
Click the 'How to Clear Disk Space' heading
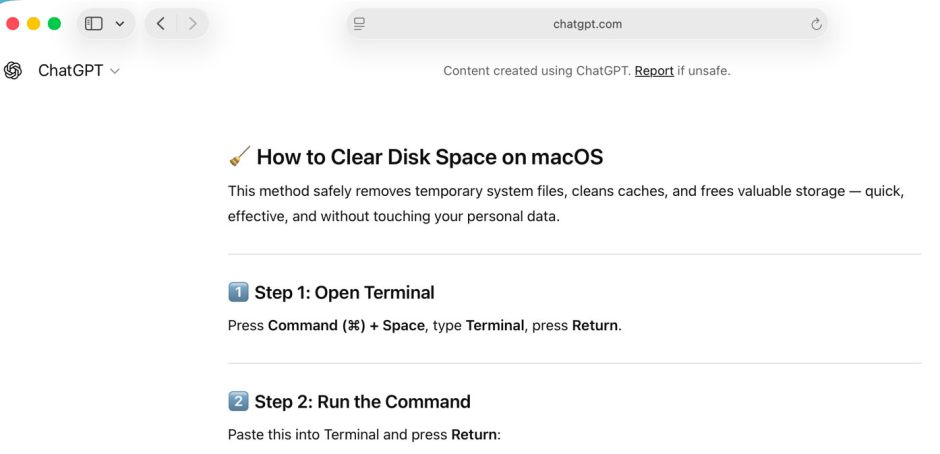tap(429, 157)
